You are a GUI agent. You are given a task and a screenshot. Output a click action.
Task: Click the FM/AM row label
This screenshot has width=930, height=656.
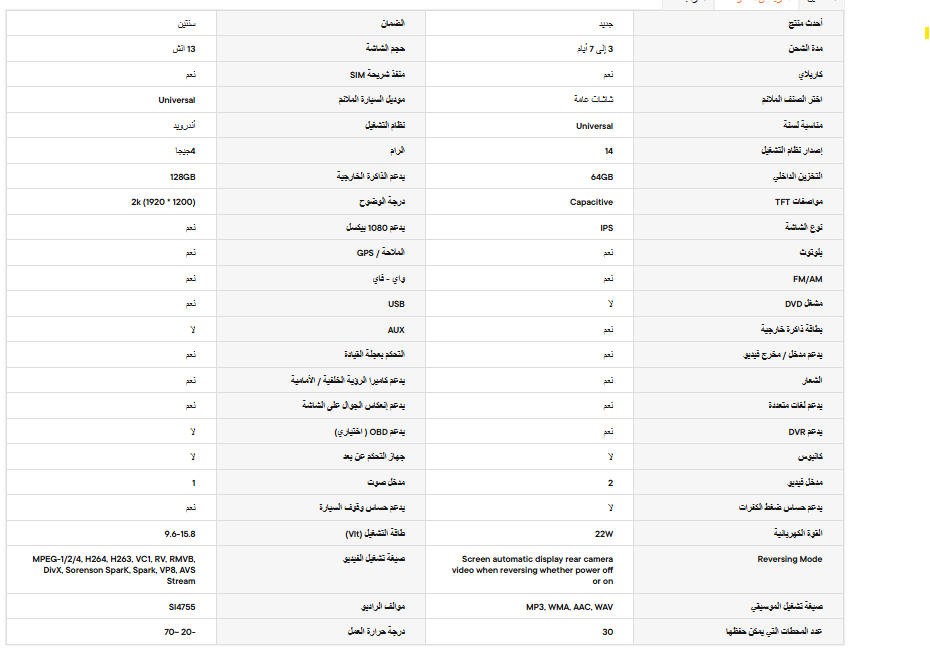[806, 279]
